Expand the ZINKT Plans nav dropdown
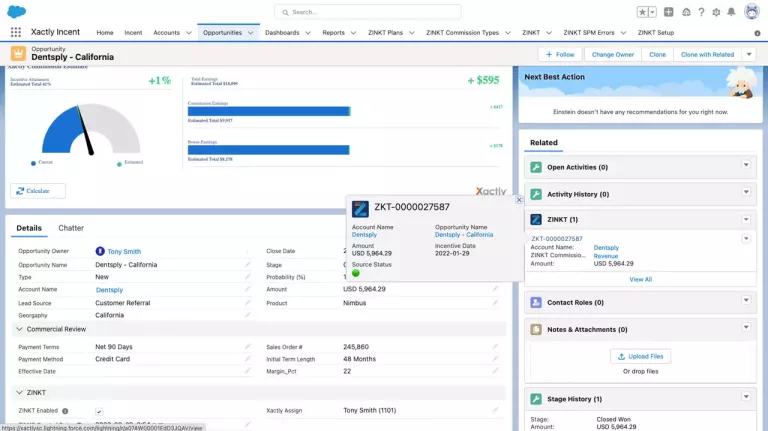Image resolution: width=768 pixels, height=431 pixels. click(x=411, y=33)
